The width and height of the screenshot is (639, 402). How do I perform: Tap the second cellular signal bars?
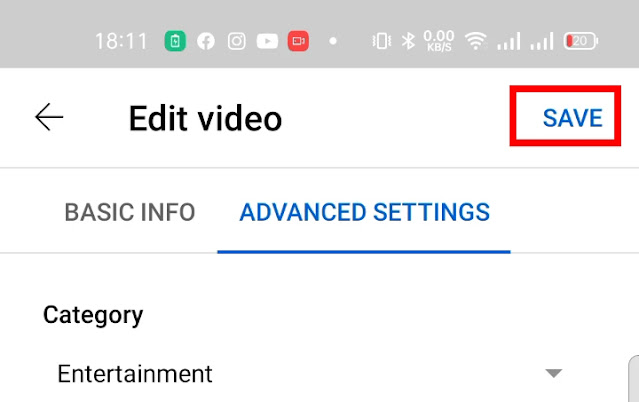click(542, 41)
